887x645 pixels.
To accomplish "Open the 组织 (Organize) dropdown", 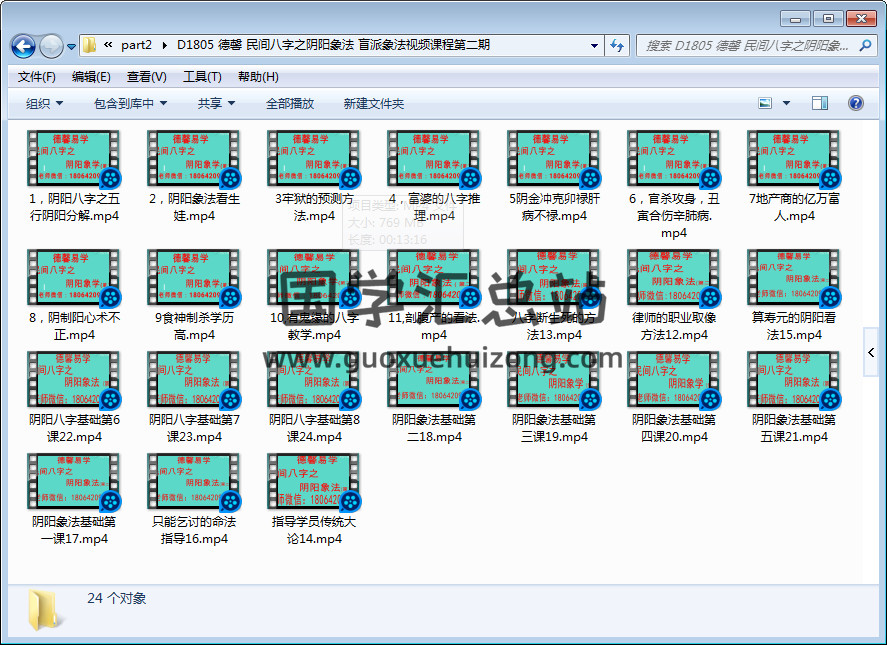I will point(44,103).
